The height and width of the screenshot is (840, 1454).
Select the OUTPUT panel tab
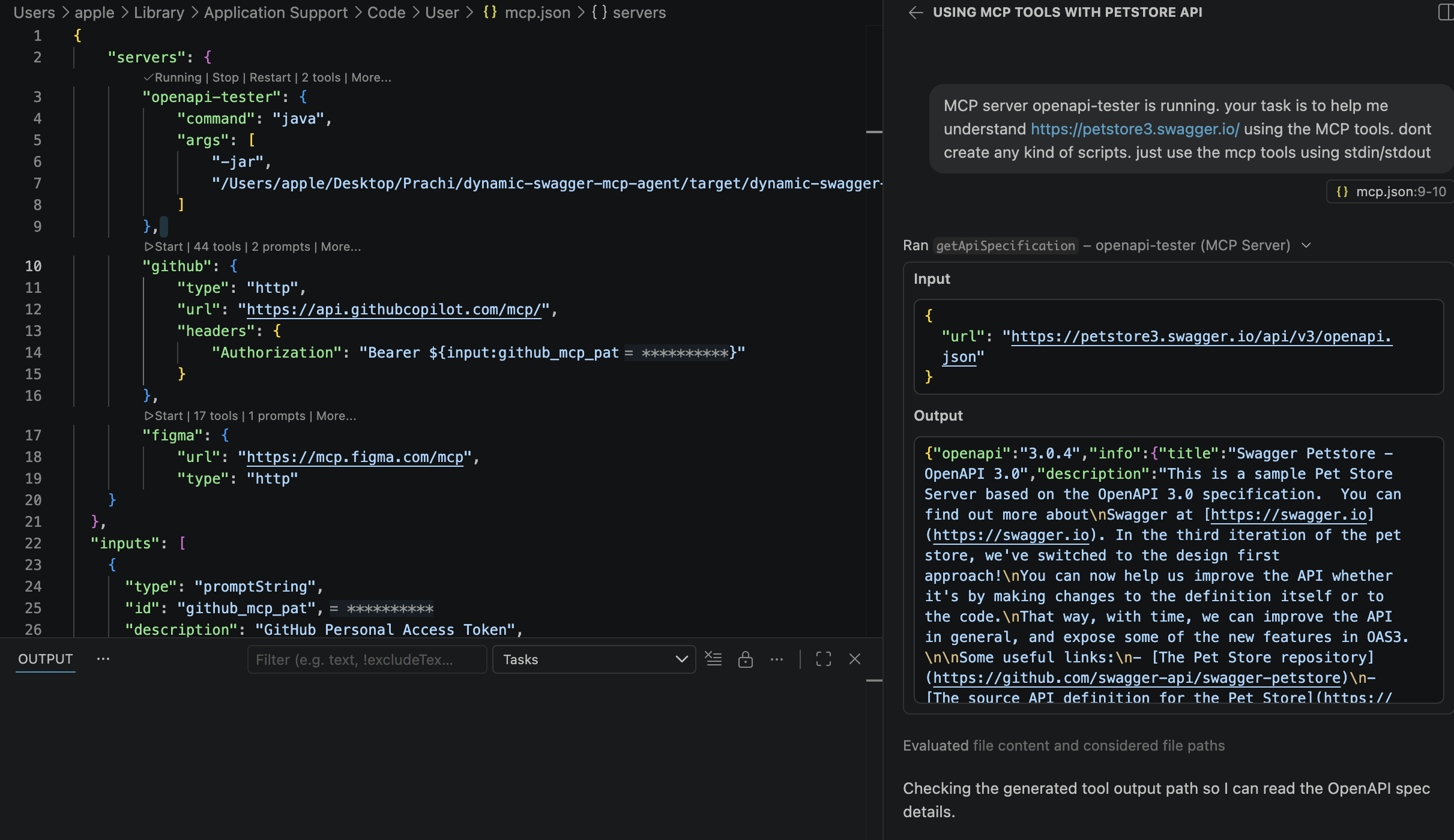coord(45,659)
